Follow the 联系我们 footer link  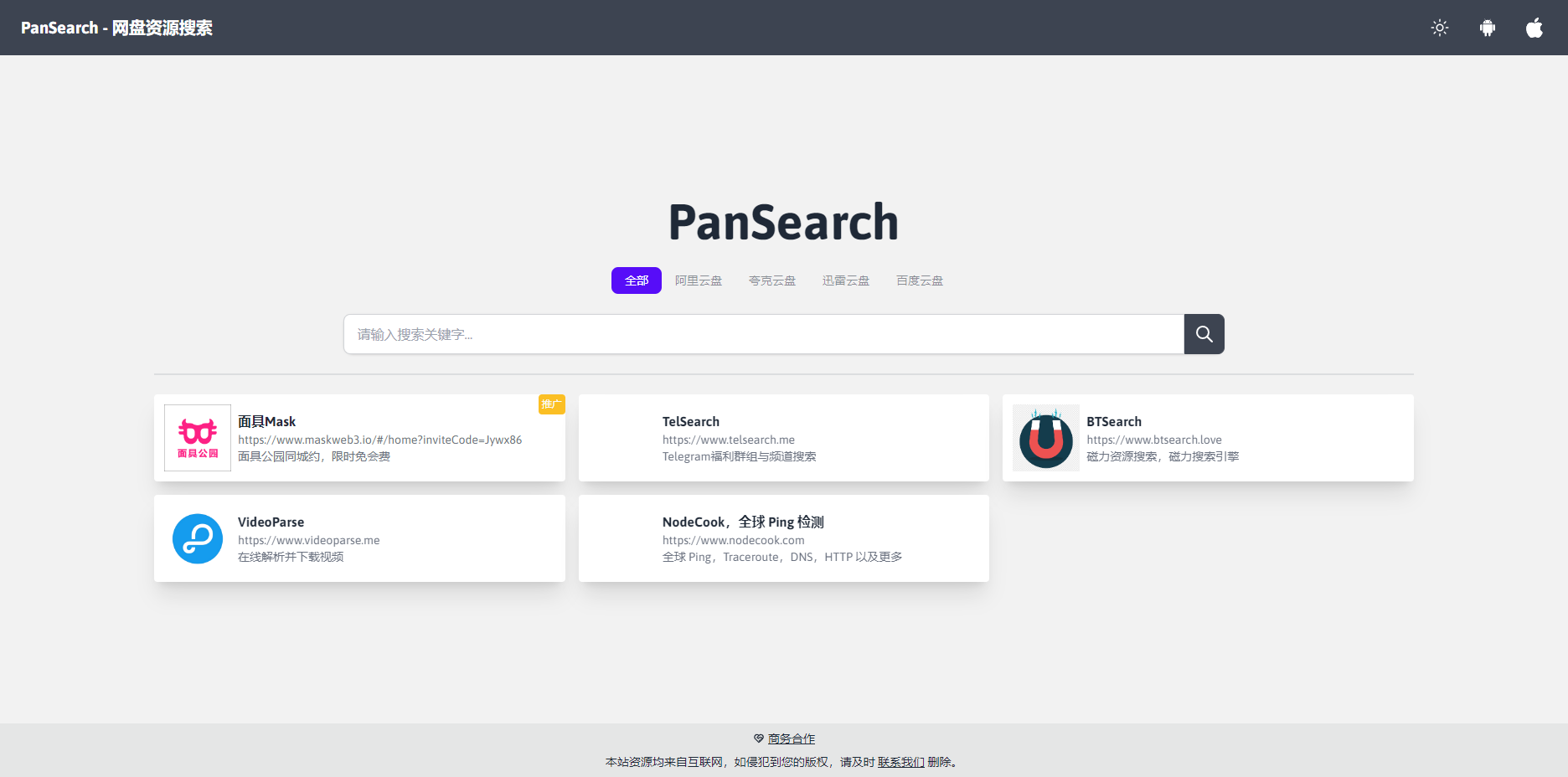click(901, 762)
